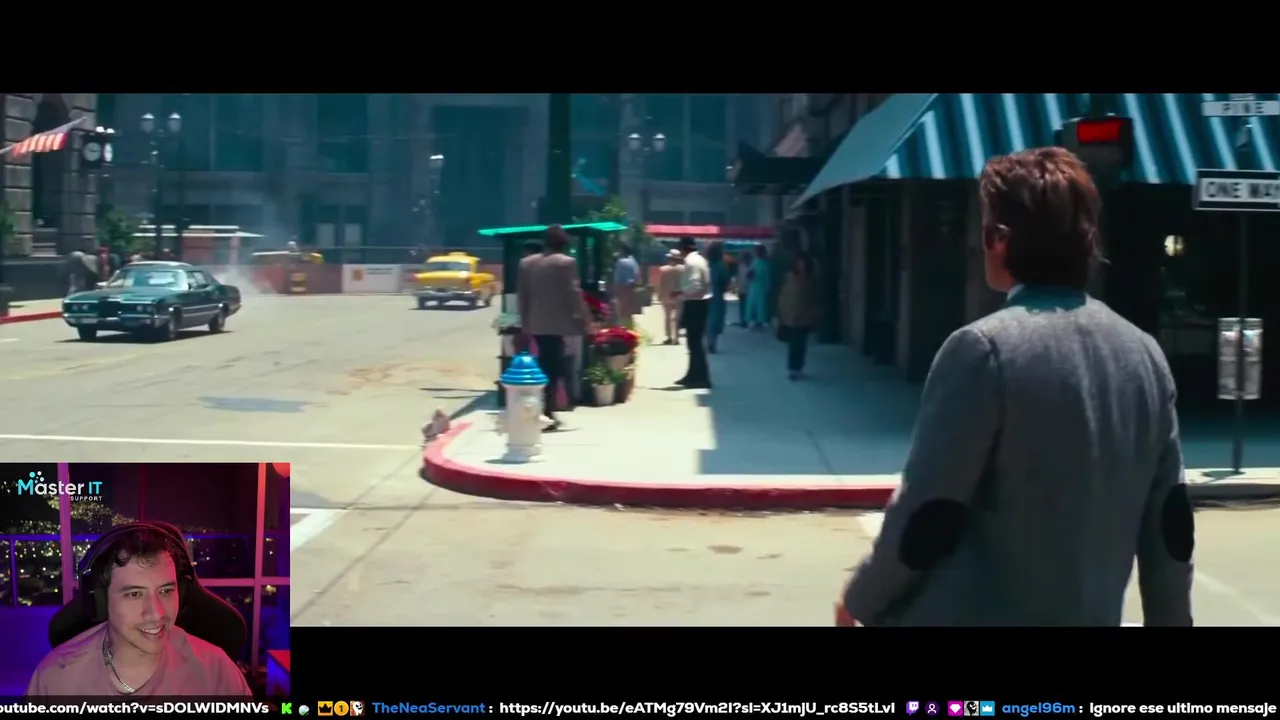
Task: Click the blue crown badge before angel96m
Action: tap(987, 708)
